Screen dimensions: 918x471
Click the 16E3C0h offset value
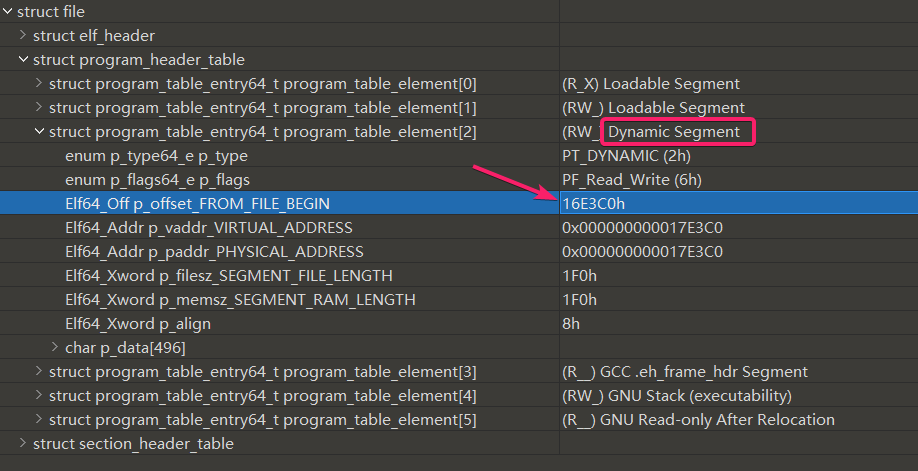(594, 204)
